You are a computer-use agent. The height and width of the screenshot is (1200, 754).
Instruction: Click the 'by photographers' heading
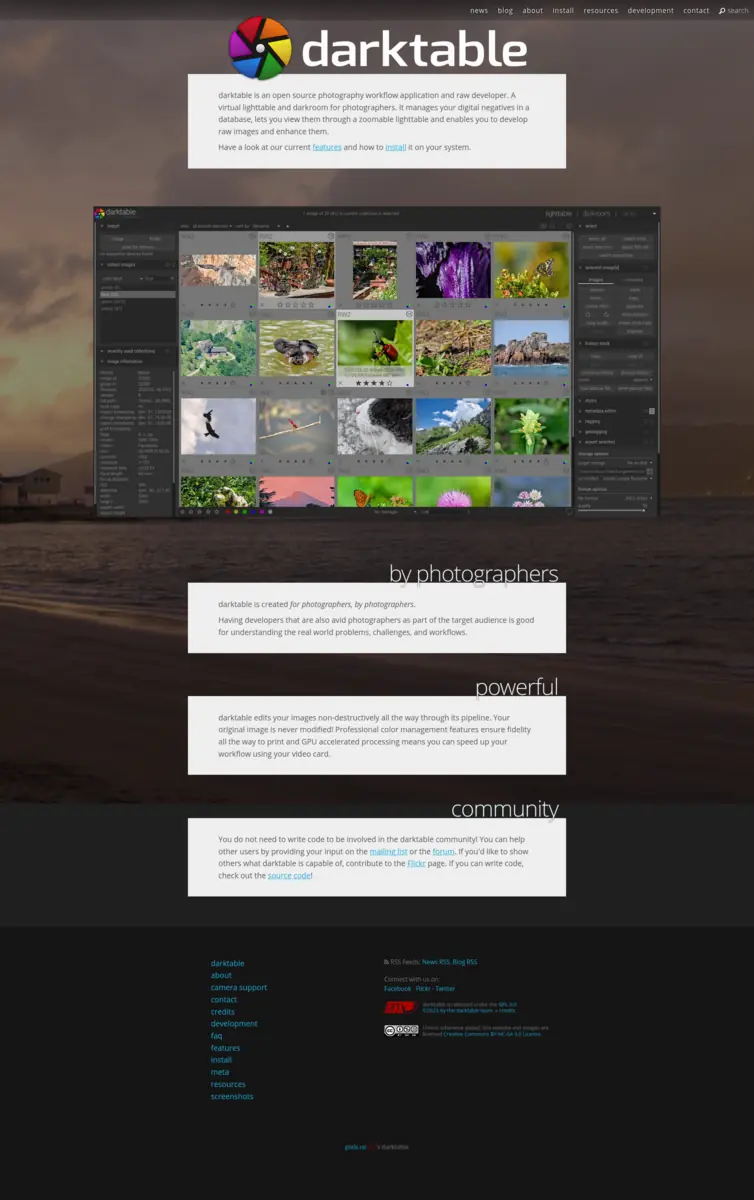click(474, 573)
